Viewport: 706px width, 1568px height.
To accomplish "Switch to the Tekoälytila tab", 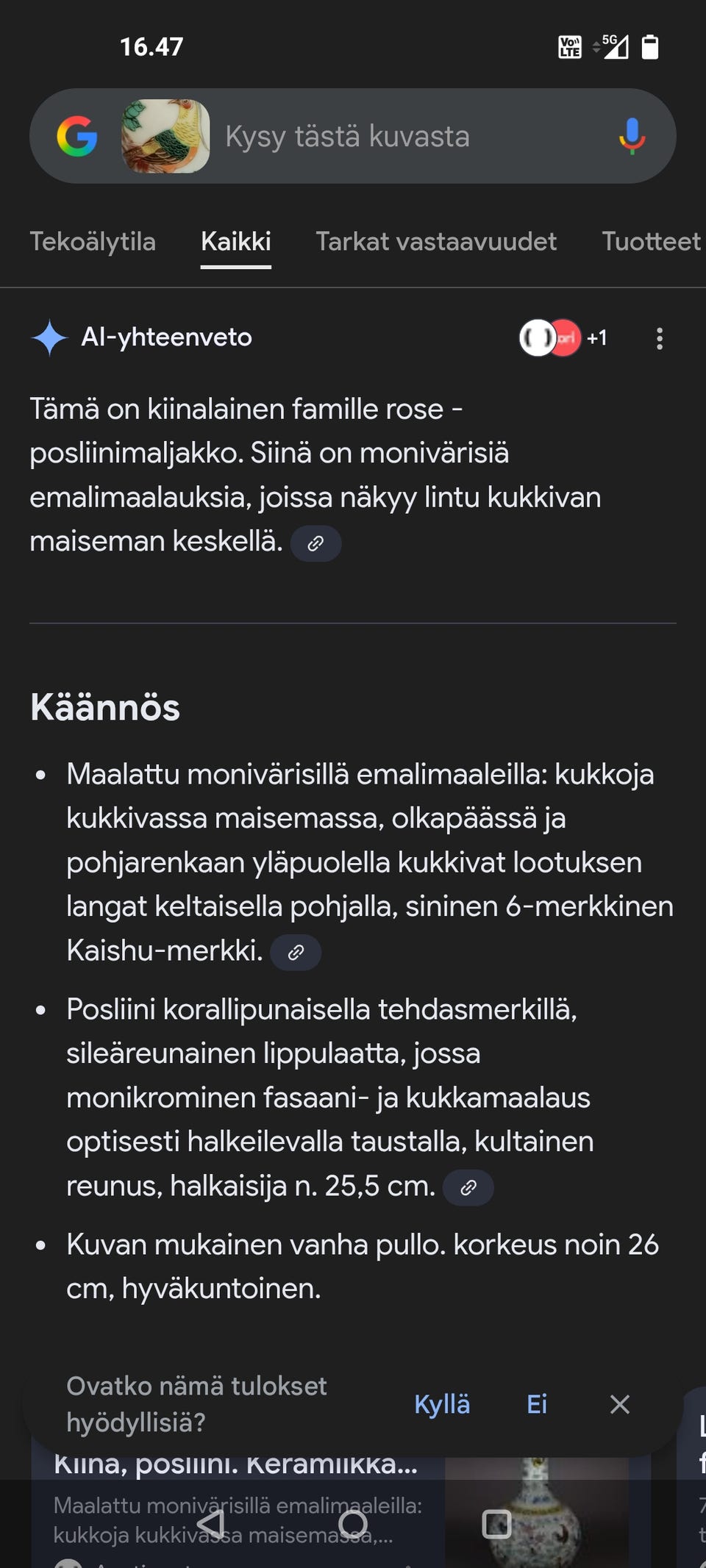I will [93, 241].
